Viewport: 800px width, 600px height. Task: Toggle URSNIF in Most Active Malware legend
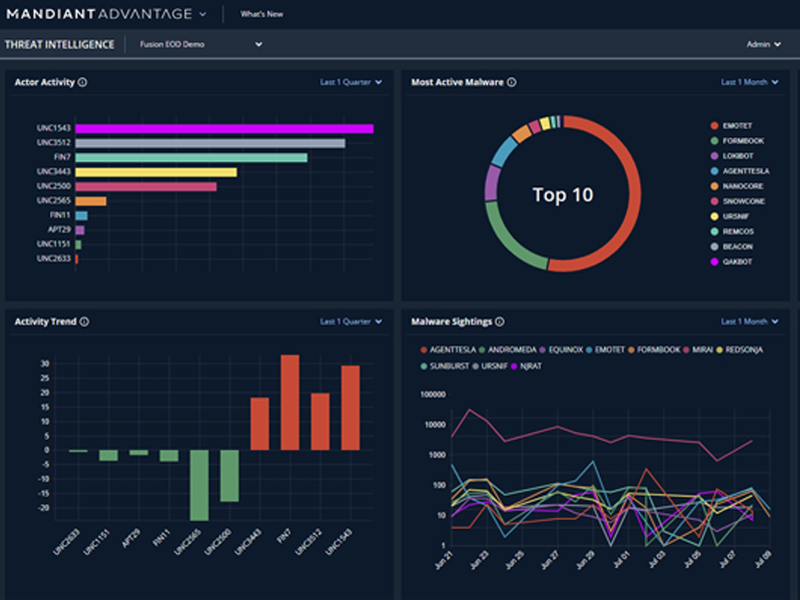coord(730,216)
